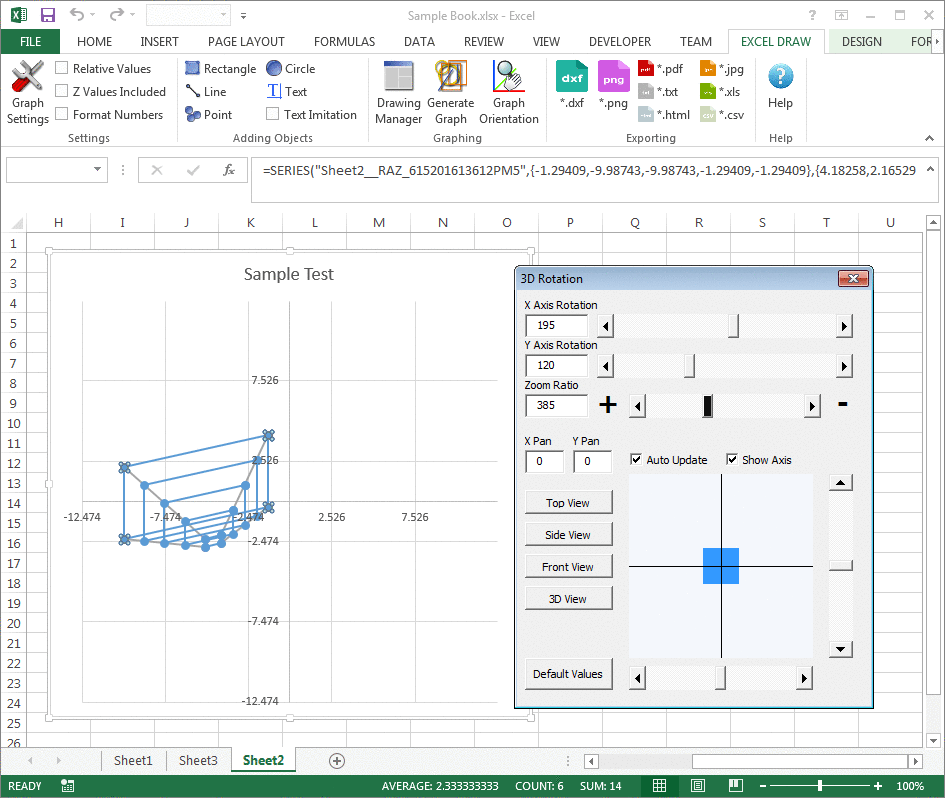
Task: Click the zoom in plus icon in 3D Rotation
Action: pos(608,404)
